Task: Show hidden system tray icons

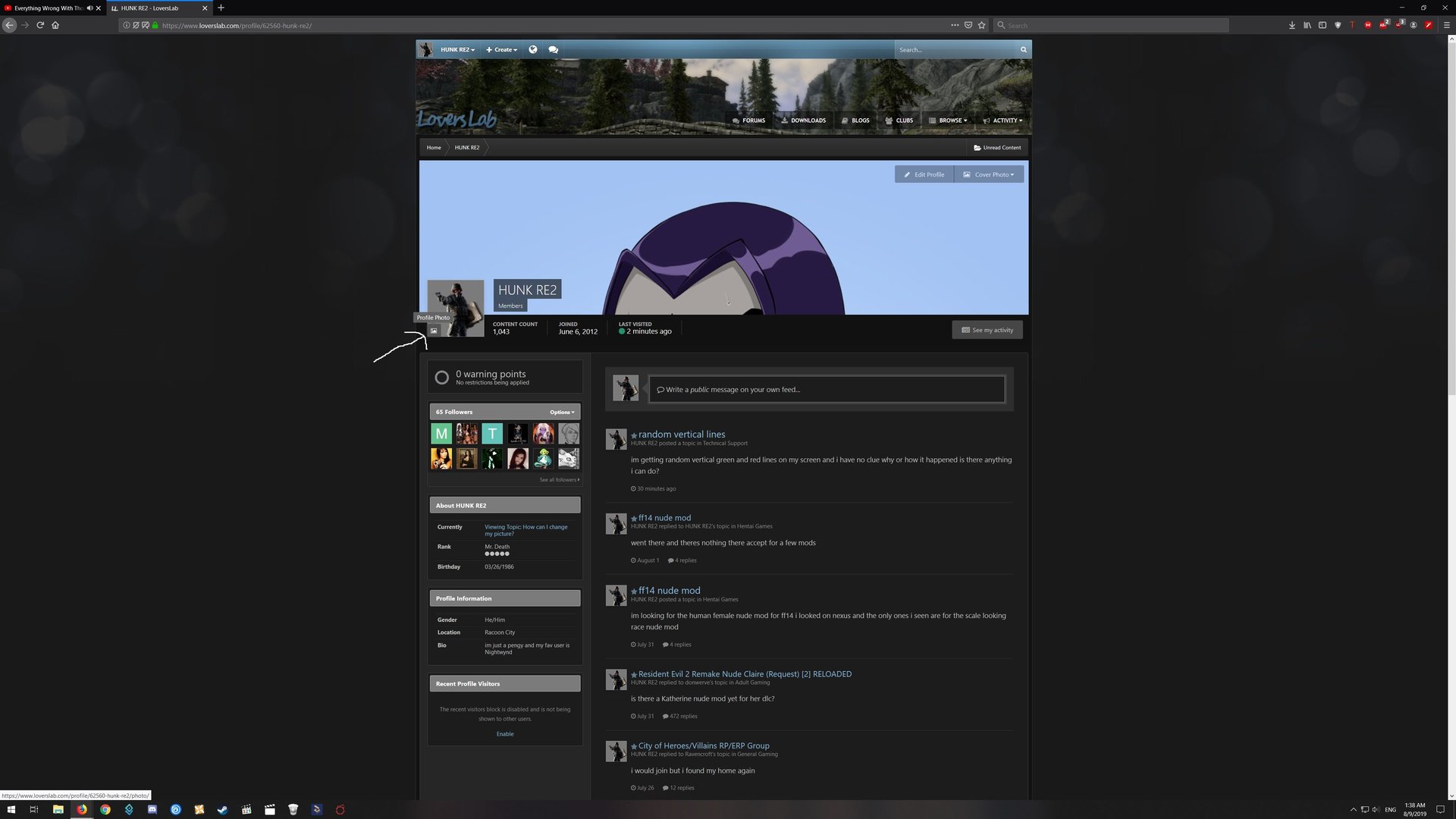Action: [1354, 810]
